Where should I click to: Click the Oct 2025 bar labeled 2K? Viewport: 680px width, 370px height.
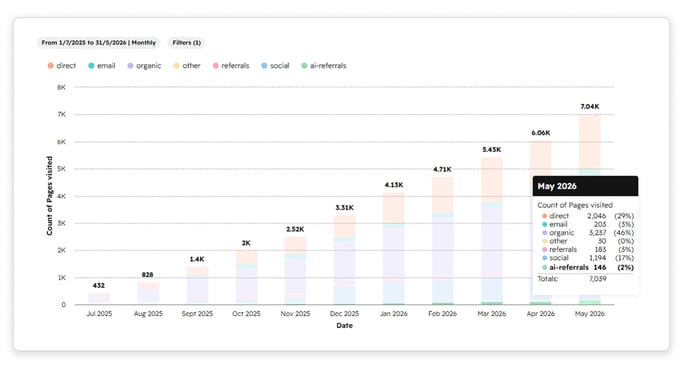(246, 278)
